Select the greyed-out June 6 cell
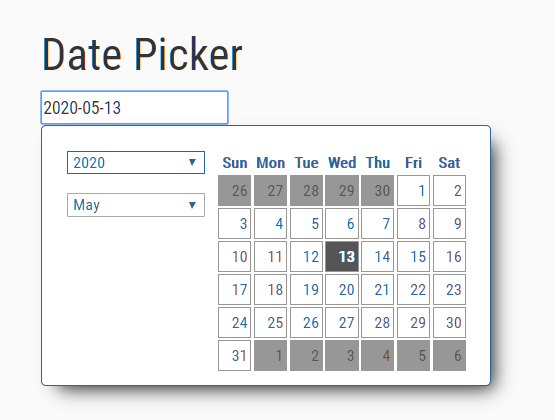 450,355
